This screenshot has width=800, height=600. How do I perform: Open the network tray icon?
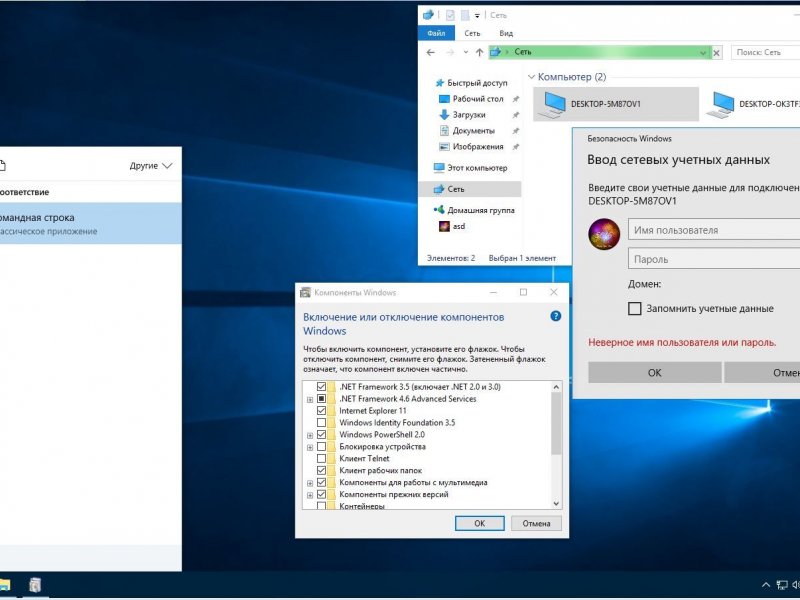tap(782, 585)
